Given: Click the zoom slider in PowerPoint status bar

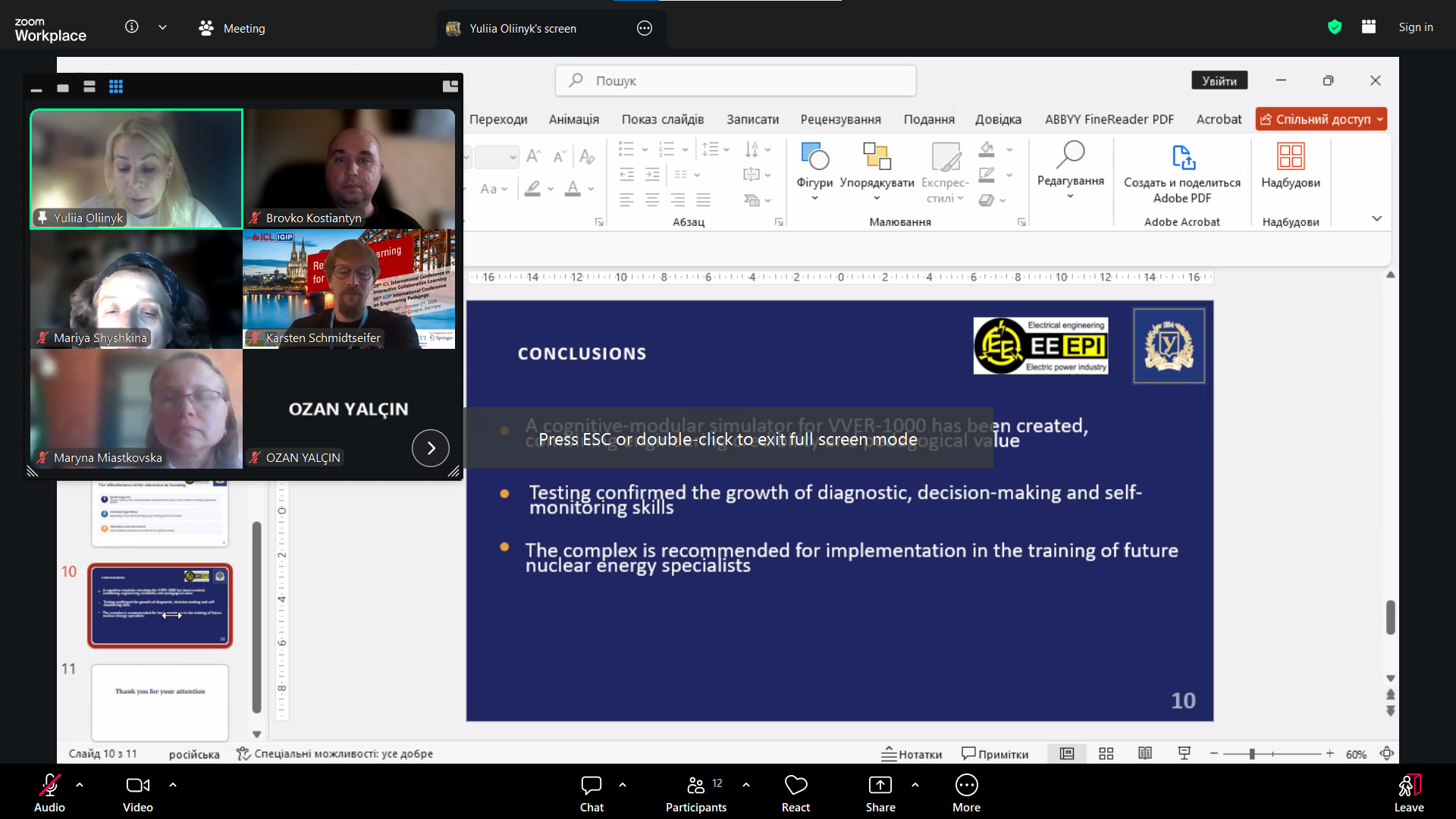Looking at the screenshot, I should (x=1272, y=754).
